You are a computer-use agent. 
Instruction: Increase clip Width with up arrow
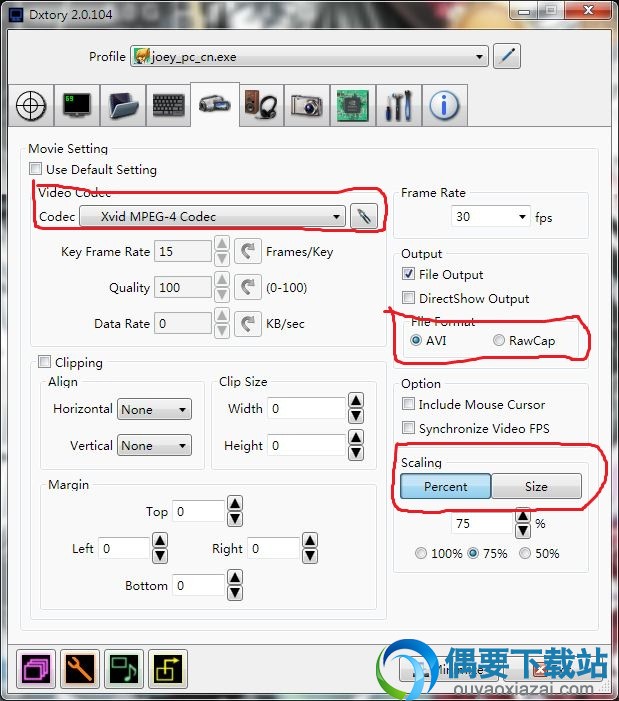click(x=356, y=400)
